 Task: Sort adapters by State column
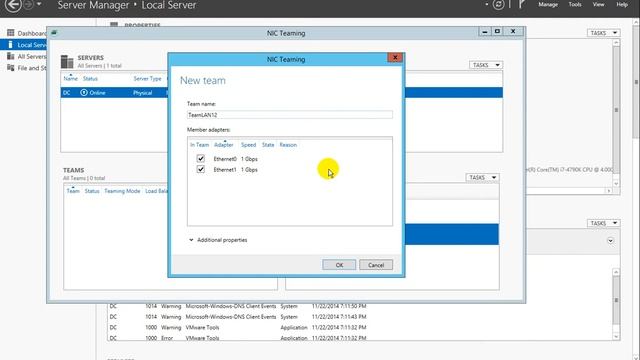268,145
